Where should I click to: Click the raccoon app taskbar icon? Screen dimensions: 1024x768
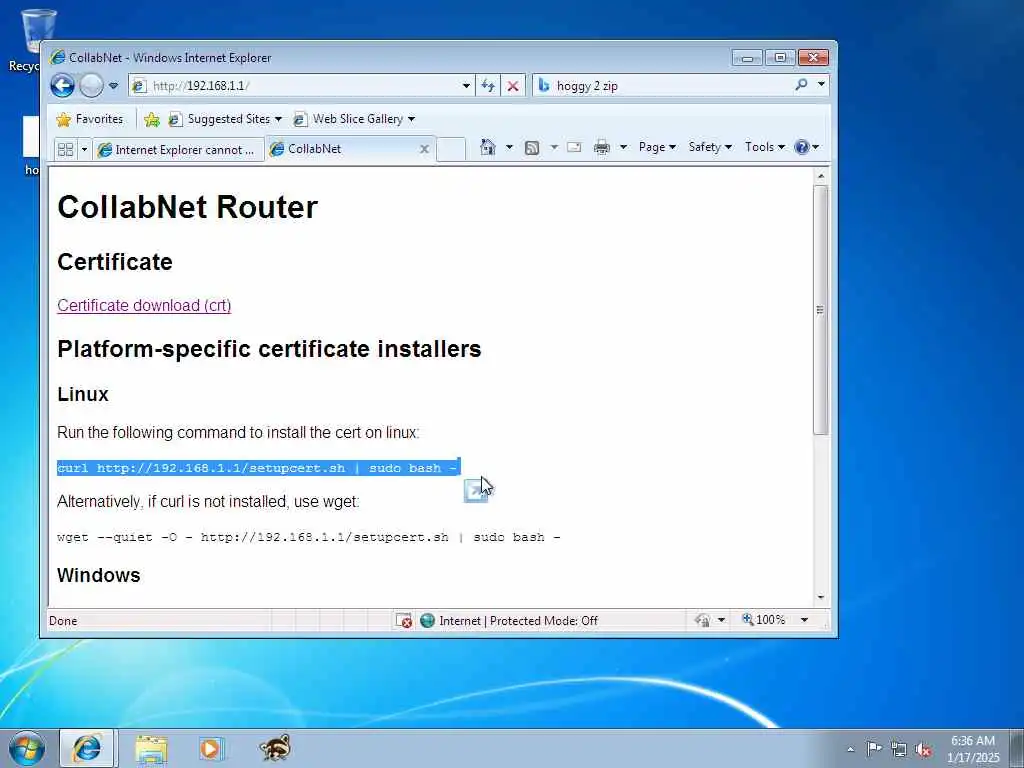click(275, 748)
